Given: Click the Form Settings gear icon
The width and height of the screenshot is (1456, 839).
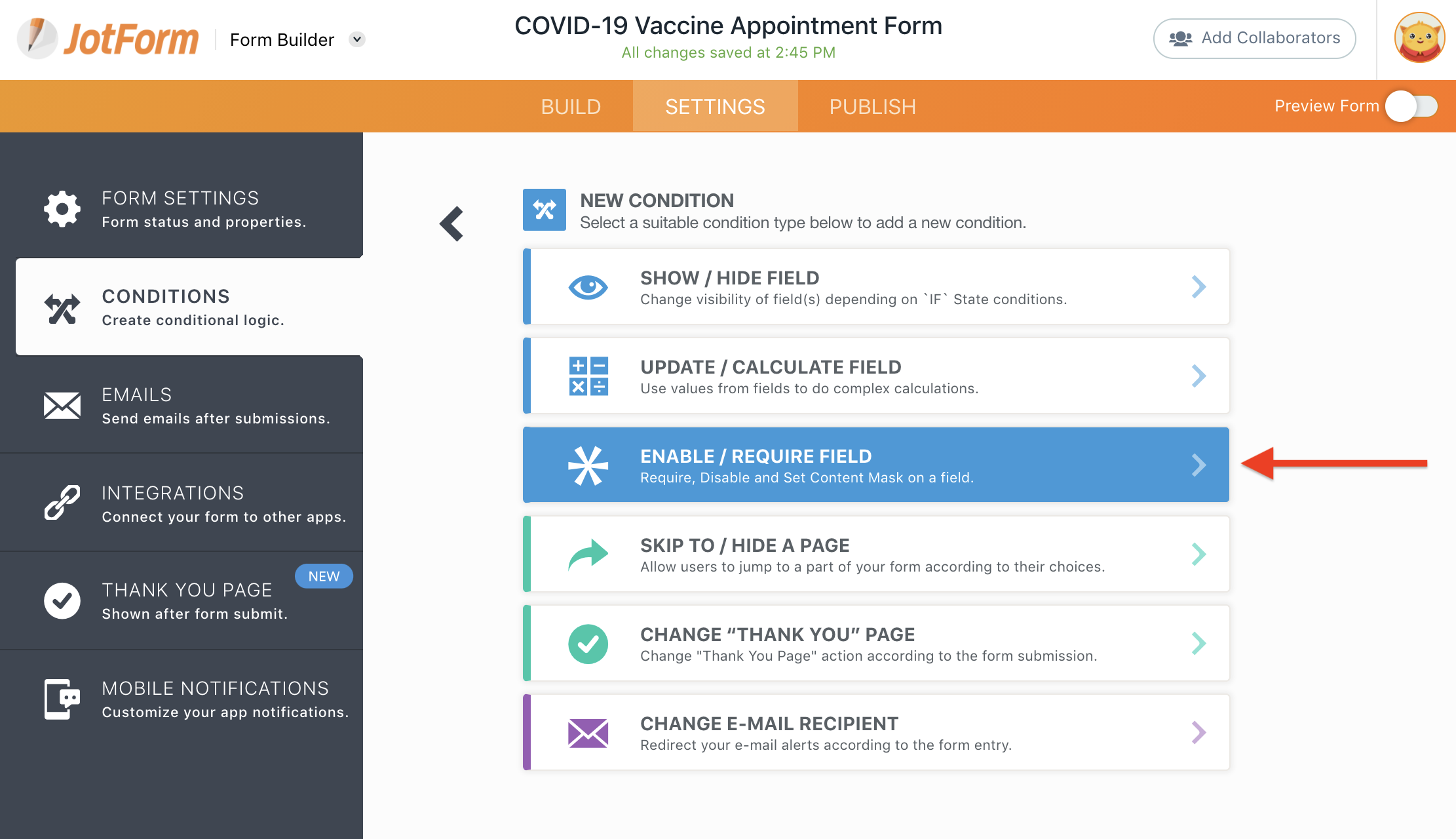Looking at the screenshot, I should (x=62, y=209).
